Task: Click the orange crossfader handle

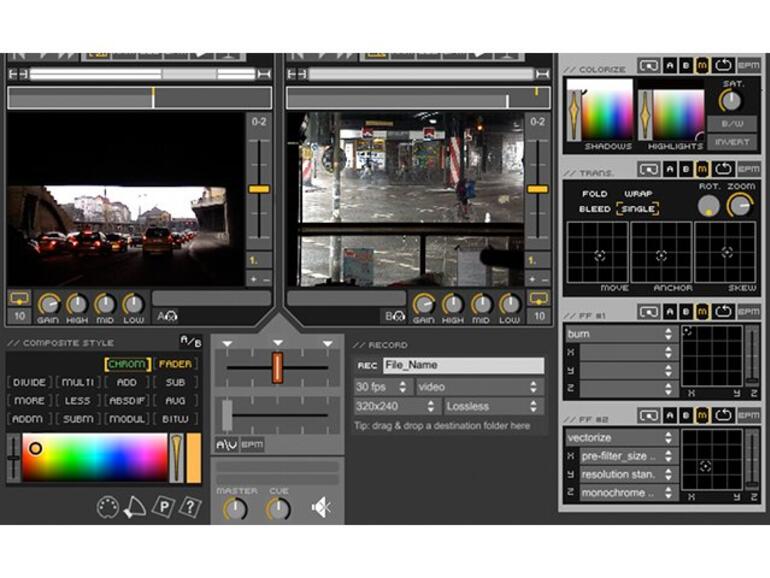Action: click(278, 366)
